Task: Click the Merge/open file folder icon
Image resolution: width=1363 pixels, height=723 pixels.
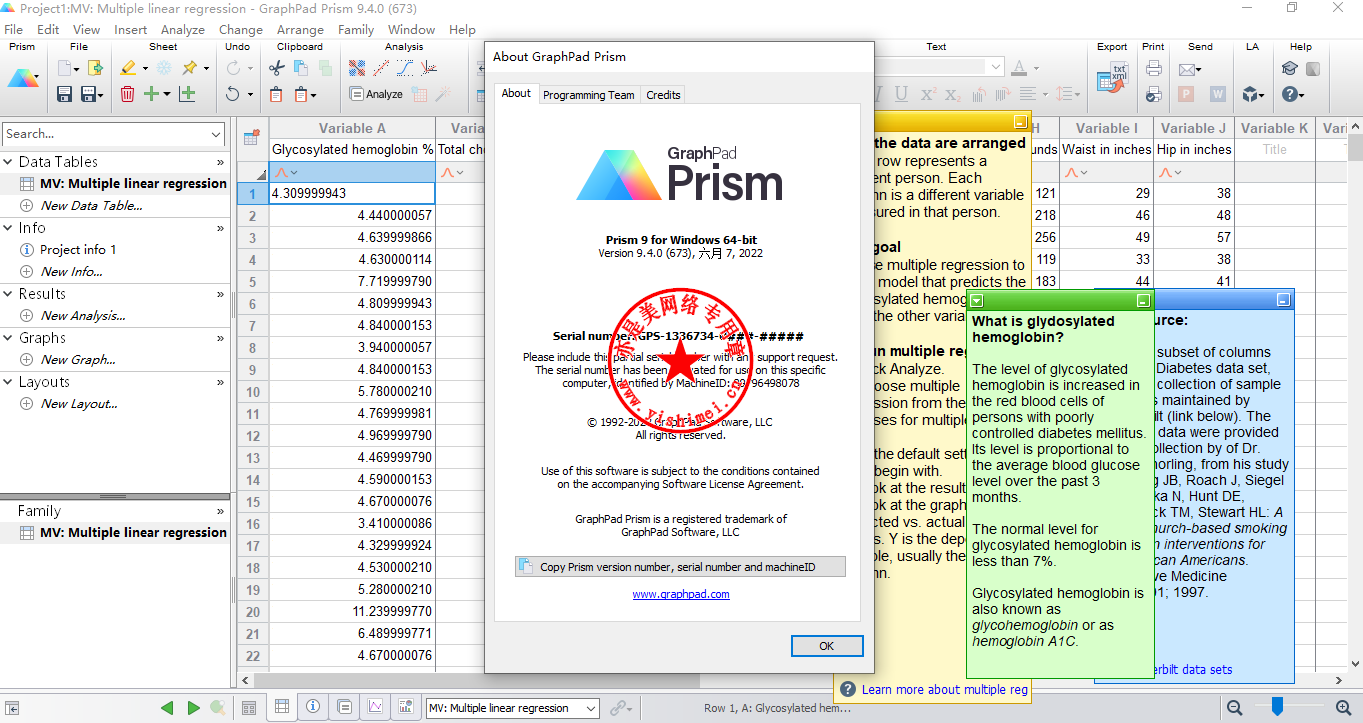Action: 95,68
